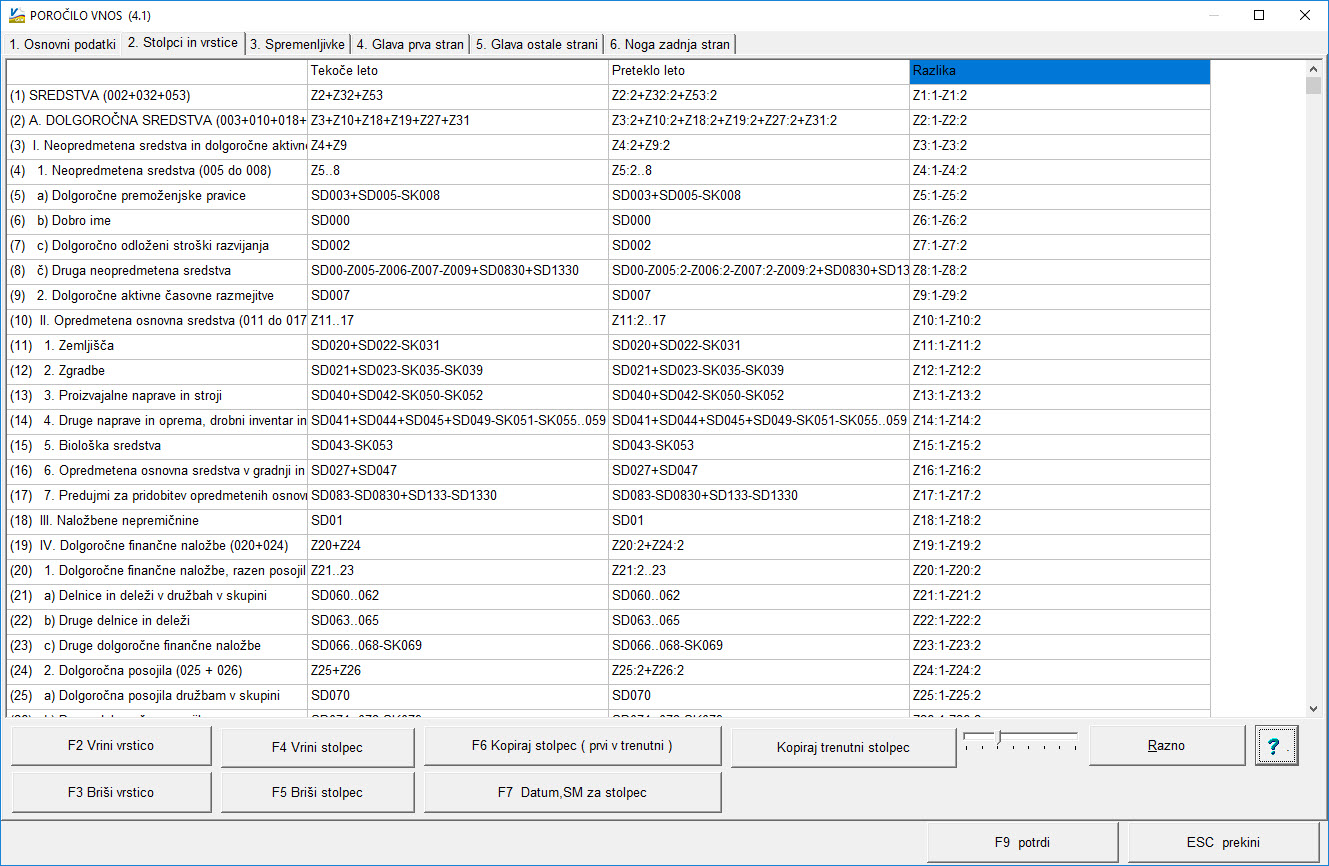Select row (11) 1. Zemljišča
This screenshot has height=866, width=1329.
[157, 346]
